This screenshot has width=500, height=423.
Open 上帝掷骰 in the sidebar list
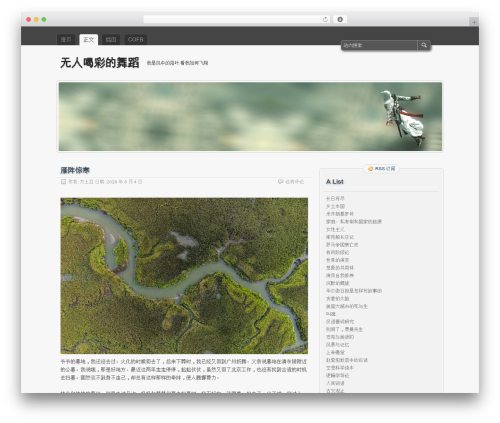[335, 352]
